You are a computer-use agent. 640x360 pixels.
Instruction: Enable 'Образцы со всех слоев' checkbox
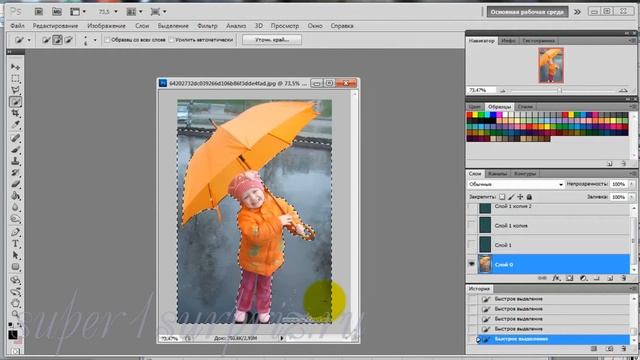pyautogui.click(x=107, y=40)
